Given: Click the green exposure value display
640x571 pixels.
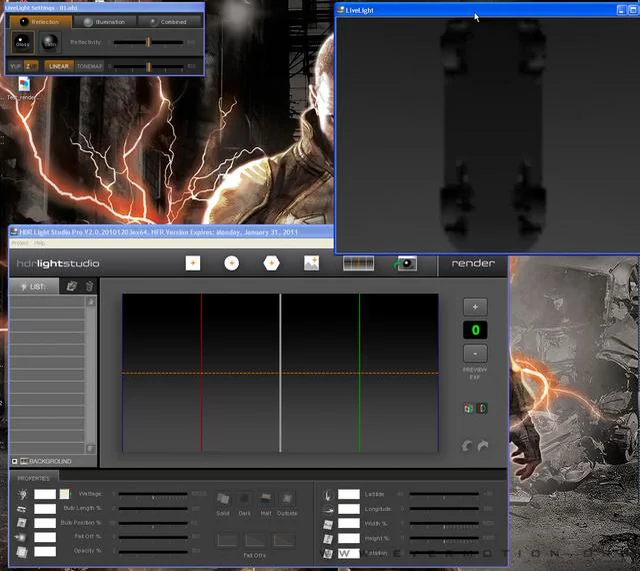Looking at the screenshot, I should (475, 330).
